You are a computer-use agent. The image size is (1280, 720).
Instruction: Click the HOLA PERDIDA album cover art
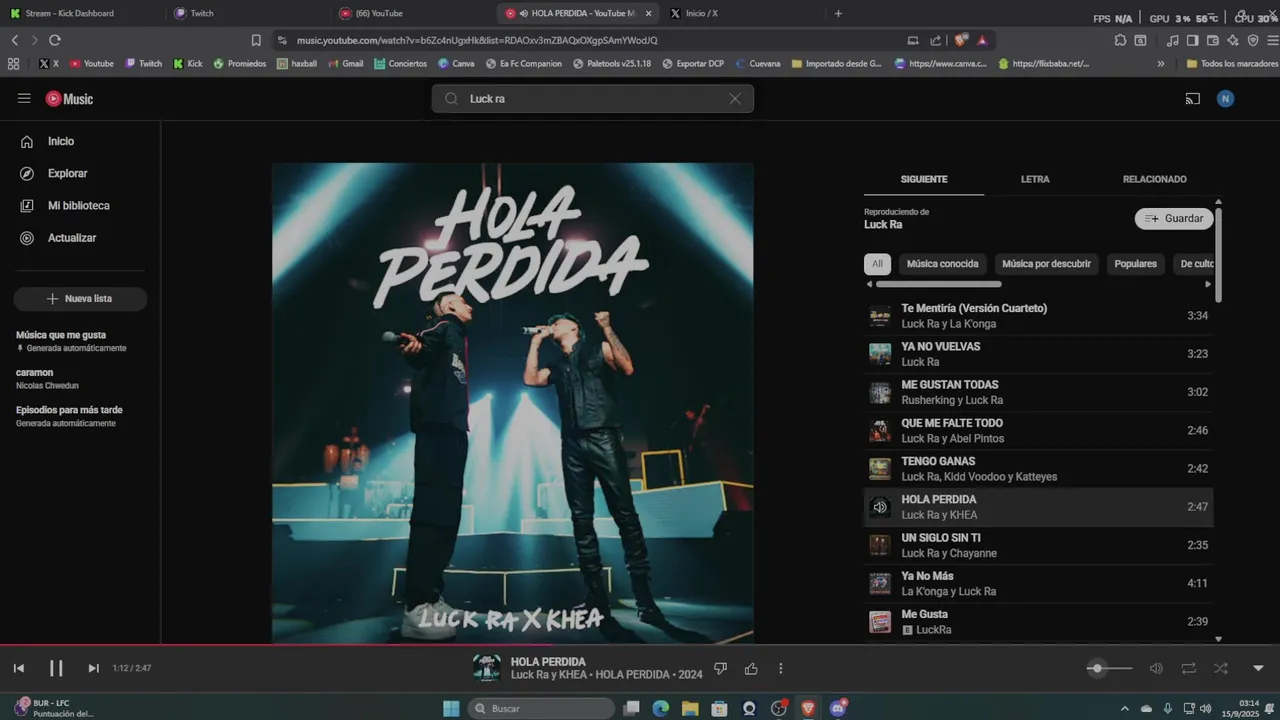(513, 403)
